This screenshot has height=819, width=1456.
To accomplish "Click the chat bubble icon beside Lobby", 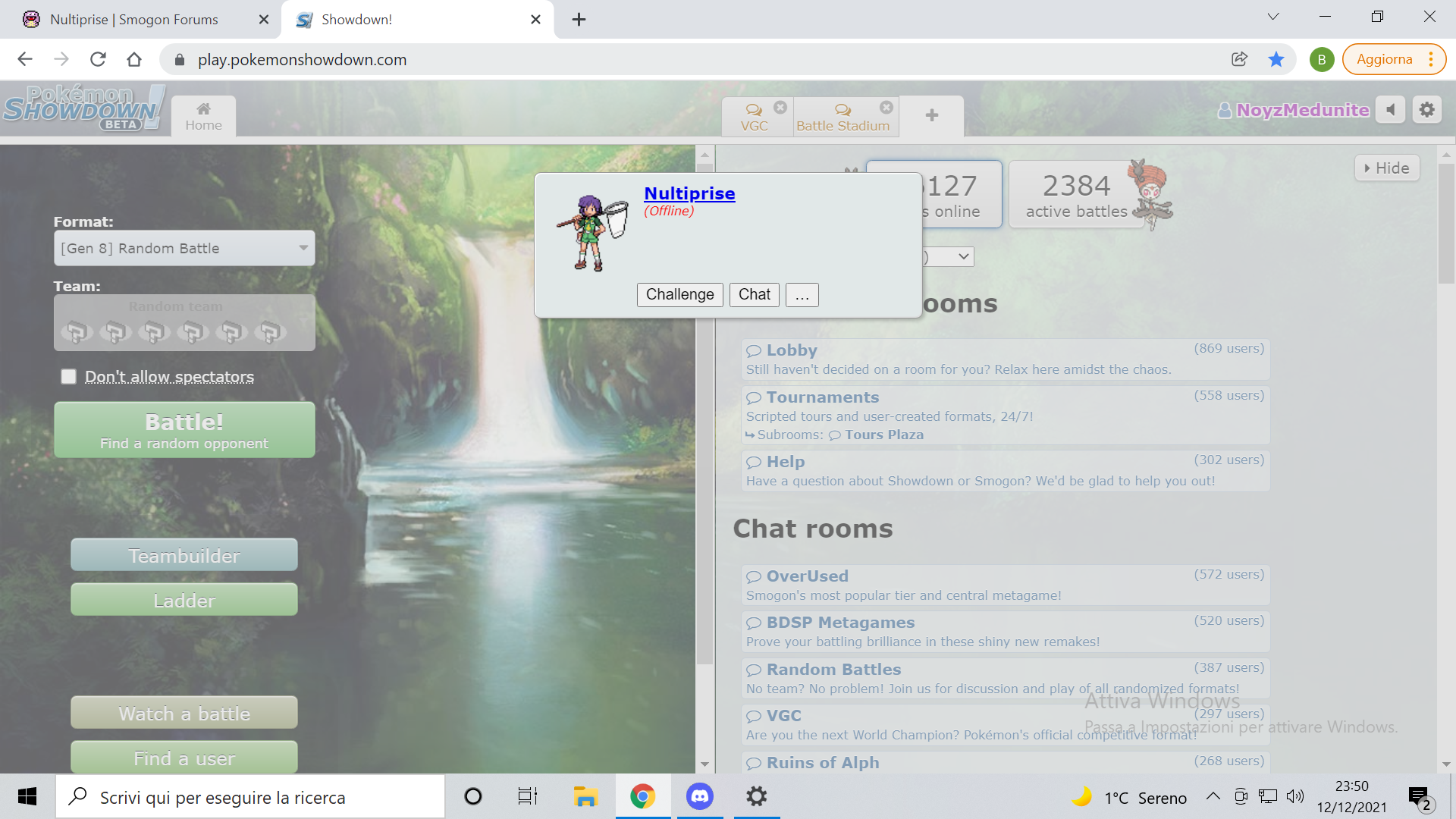I will tap(754, 350).
